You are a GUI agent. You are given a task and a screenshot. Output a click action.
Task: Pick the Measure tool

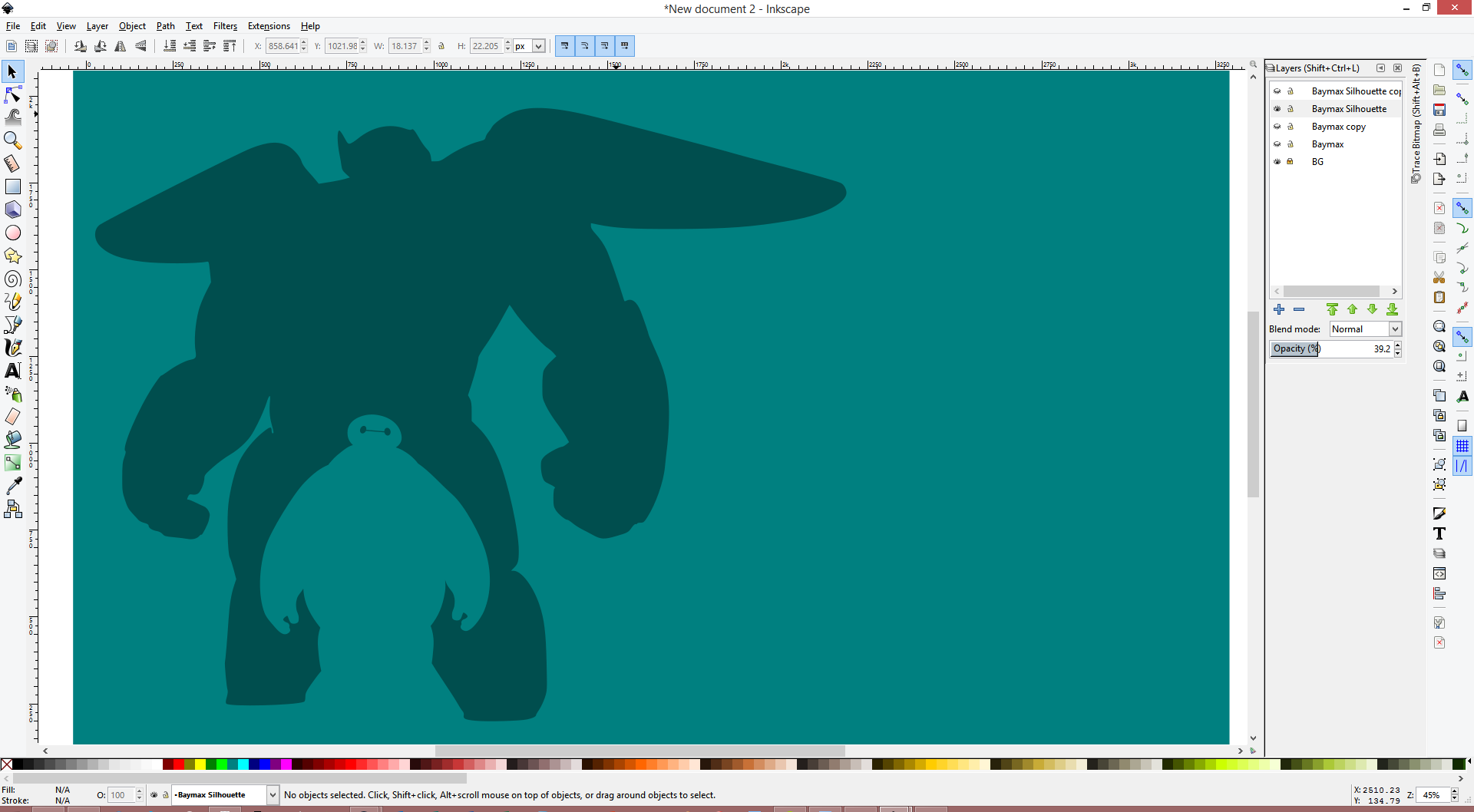[13, 163]
